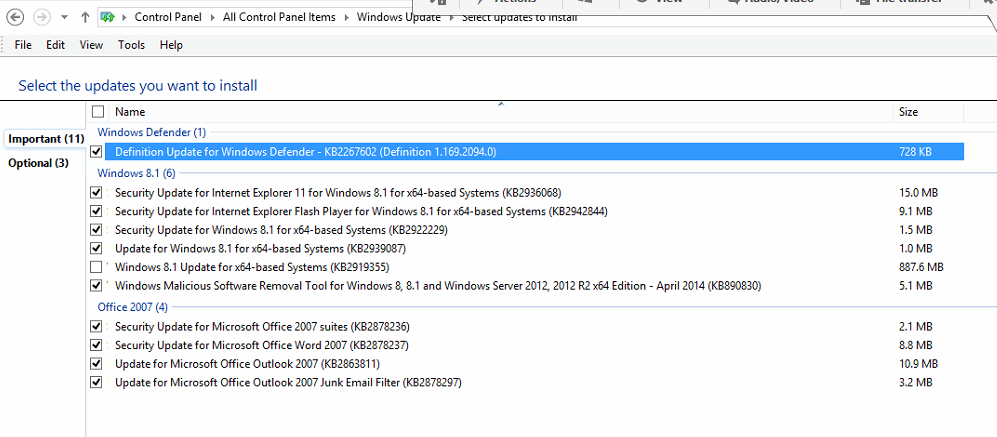Switch to Important (11) tab

[45, 139]
